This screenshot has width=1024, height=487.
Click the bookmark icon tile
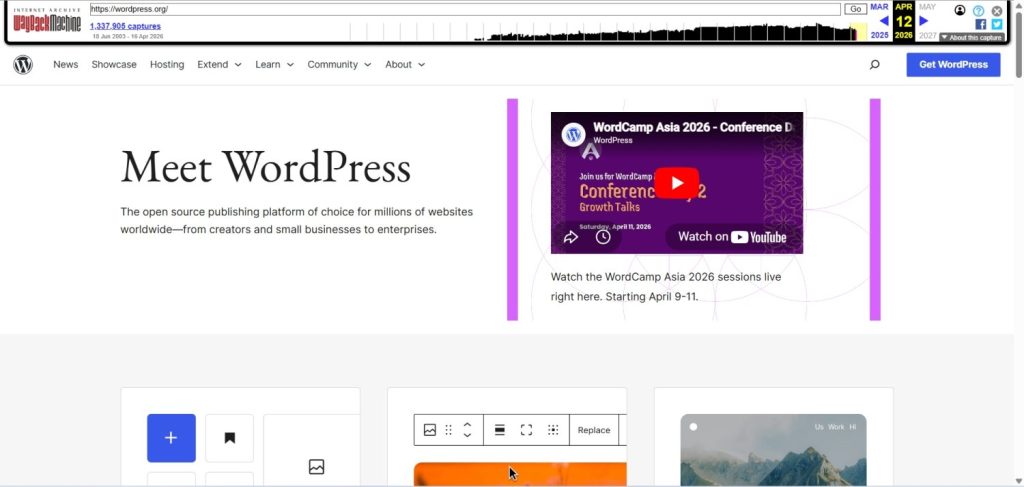[229, 438]
